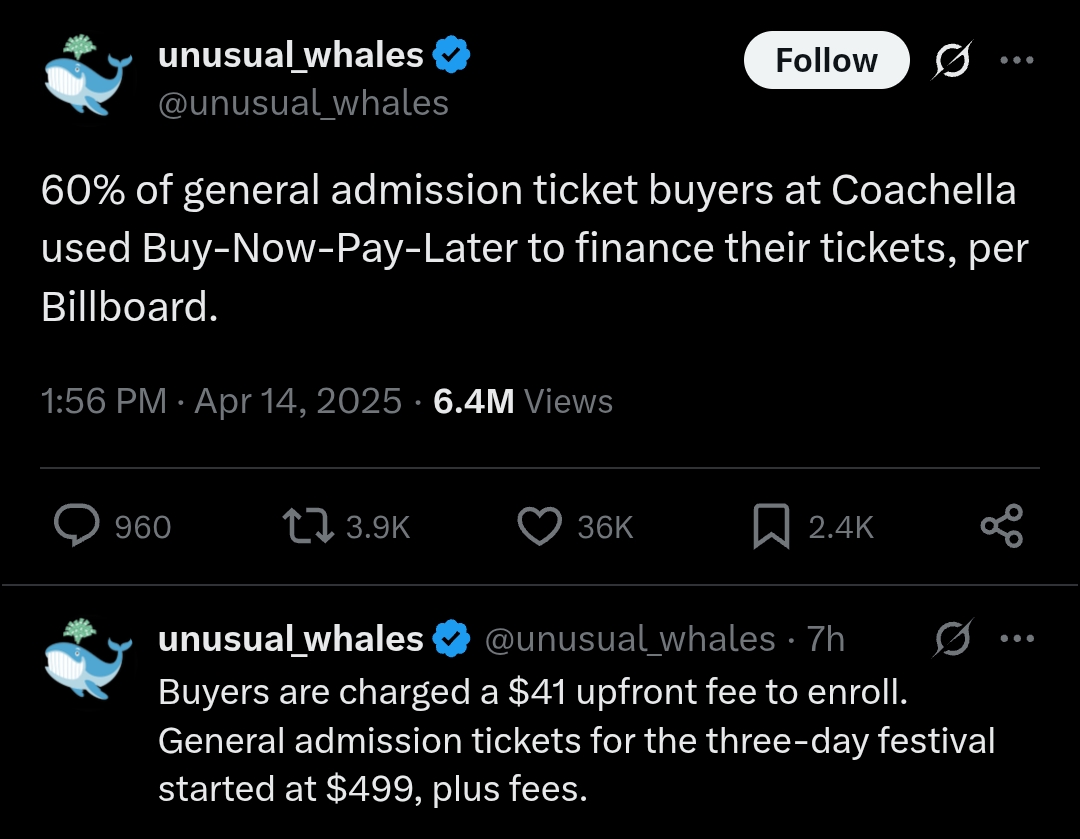The width and height of the screenshot is (1080, 839).
Task: Click the verified badge on the reply tweet
Action: pyautogui.click(x=452, y=639)
